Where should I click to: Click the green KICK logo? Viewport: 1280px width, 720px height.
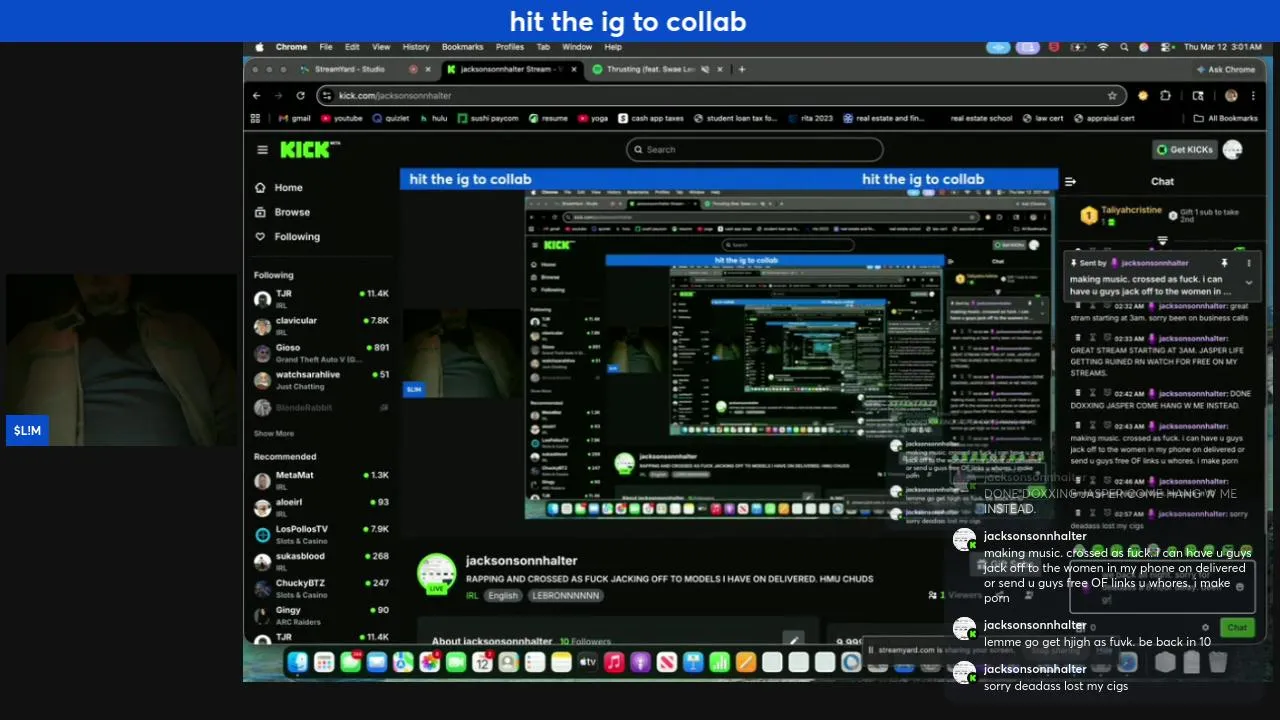click(x=306, y=149)
